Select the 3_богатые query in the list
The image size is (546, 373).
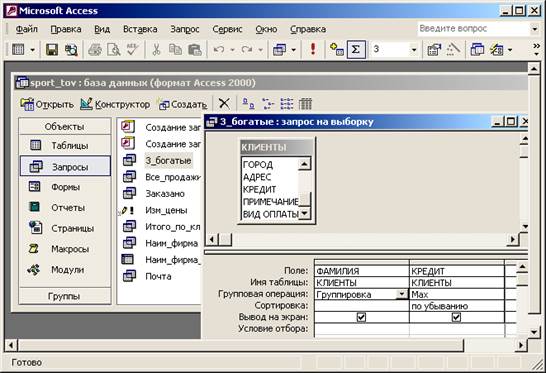click(x=169, y=161)
